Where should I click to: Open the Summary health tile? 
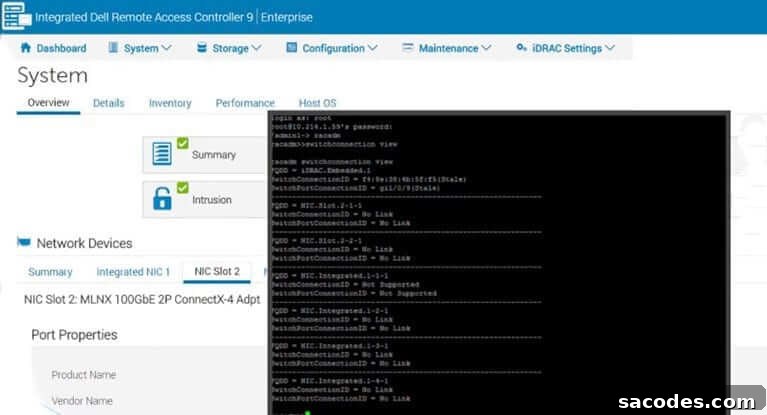(205, 155)
